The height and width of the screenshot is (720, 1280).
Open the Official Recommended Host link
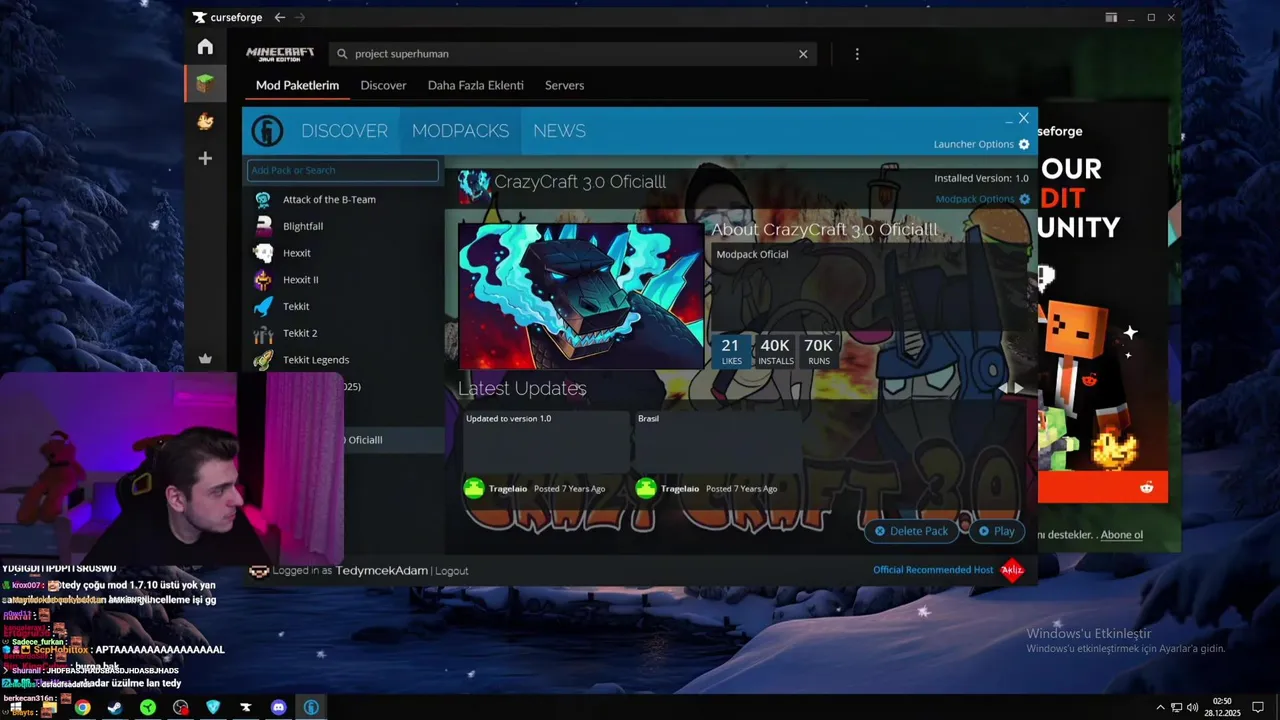point(933,570)
